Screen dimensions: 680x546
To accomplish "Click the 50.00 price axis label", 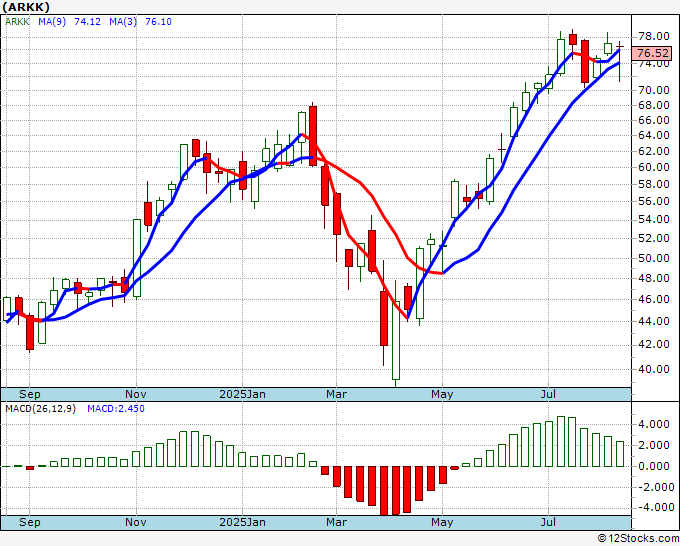I will pyautogui.click(x=654, y=258).
